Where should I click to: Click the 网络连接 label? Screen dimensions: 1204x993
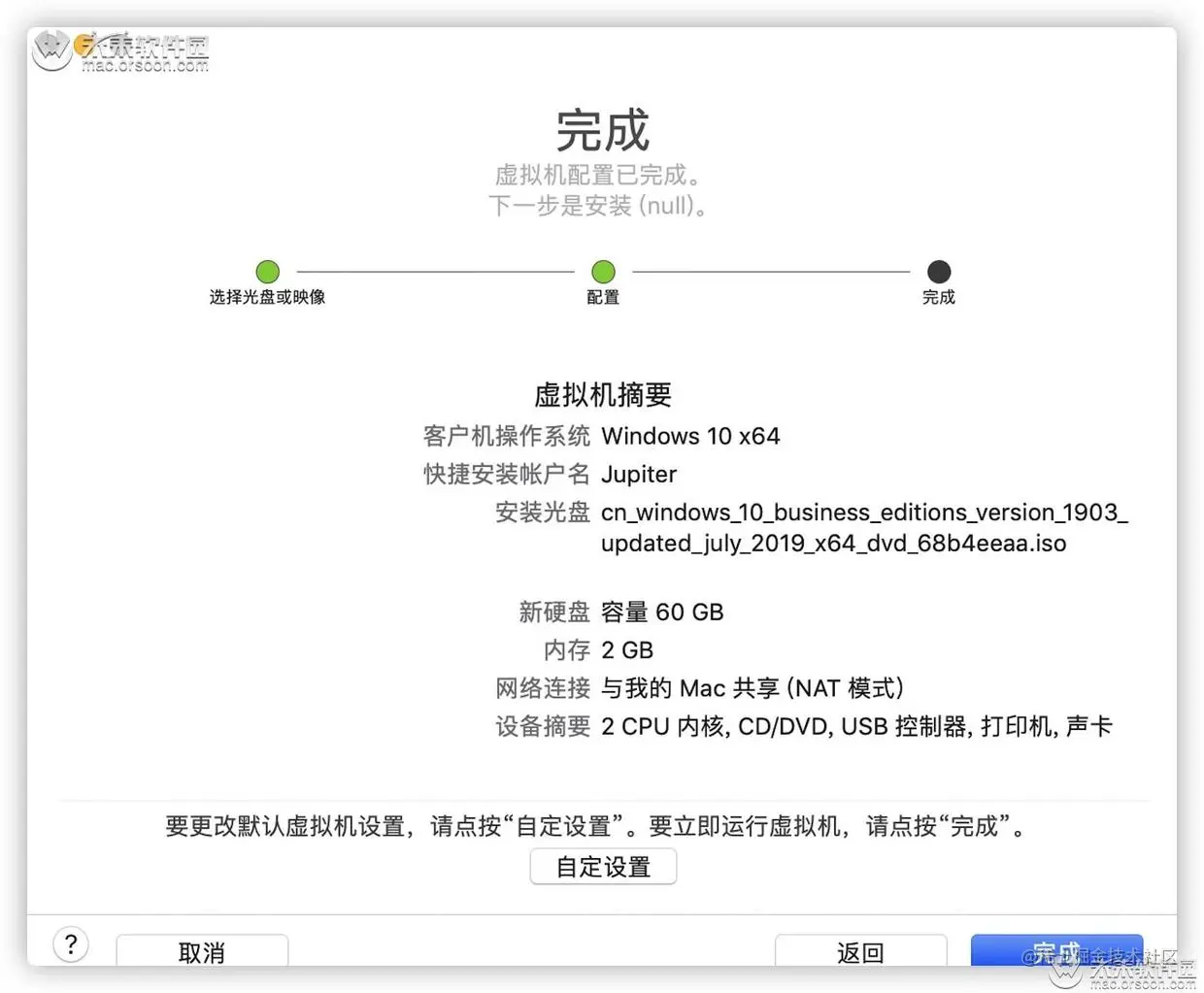542,688
